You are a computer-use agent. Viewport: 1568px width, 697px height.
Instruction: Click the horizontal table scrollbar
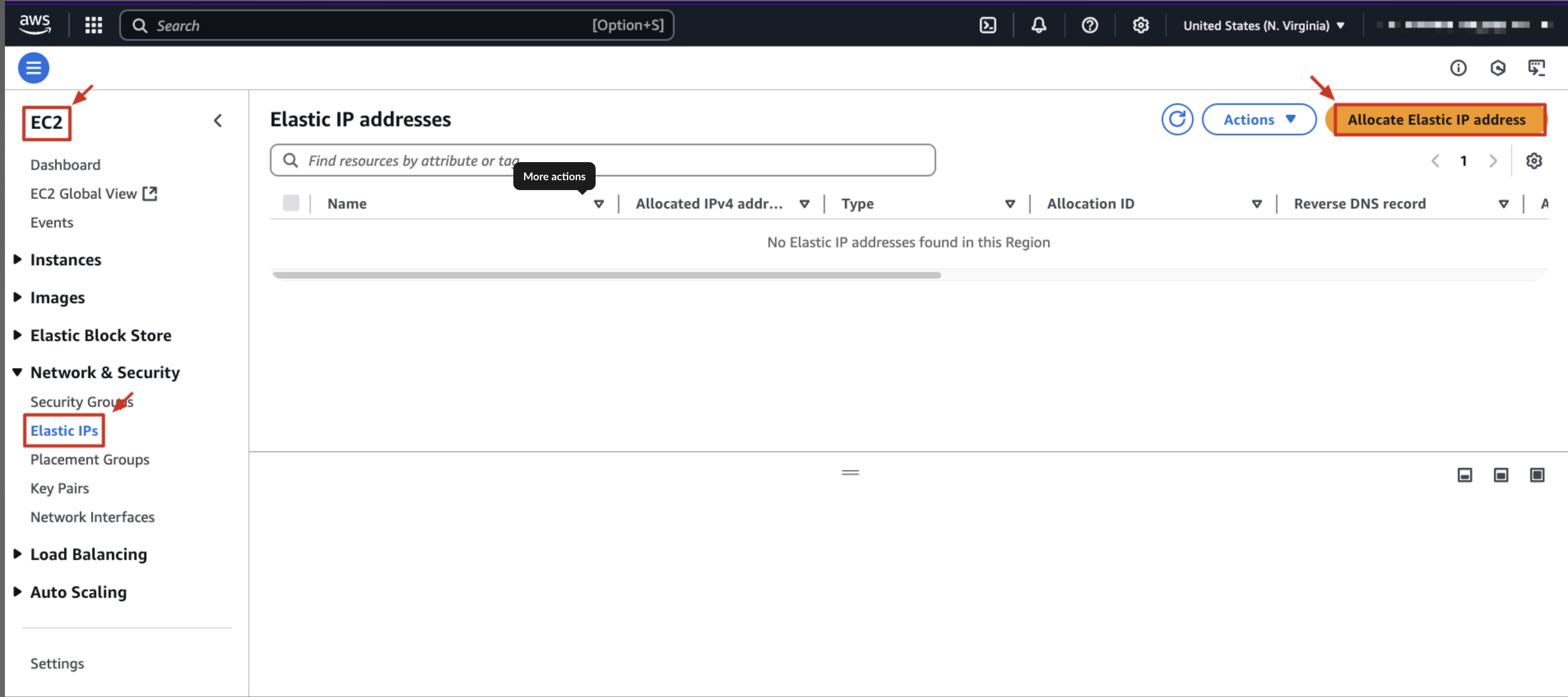pos(606,275)
